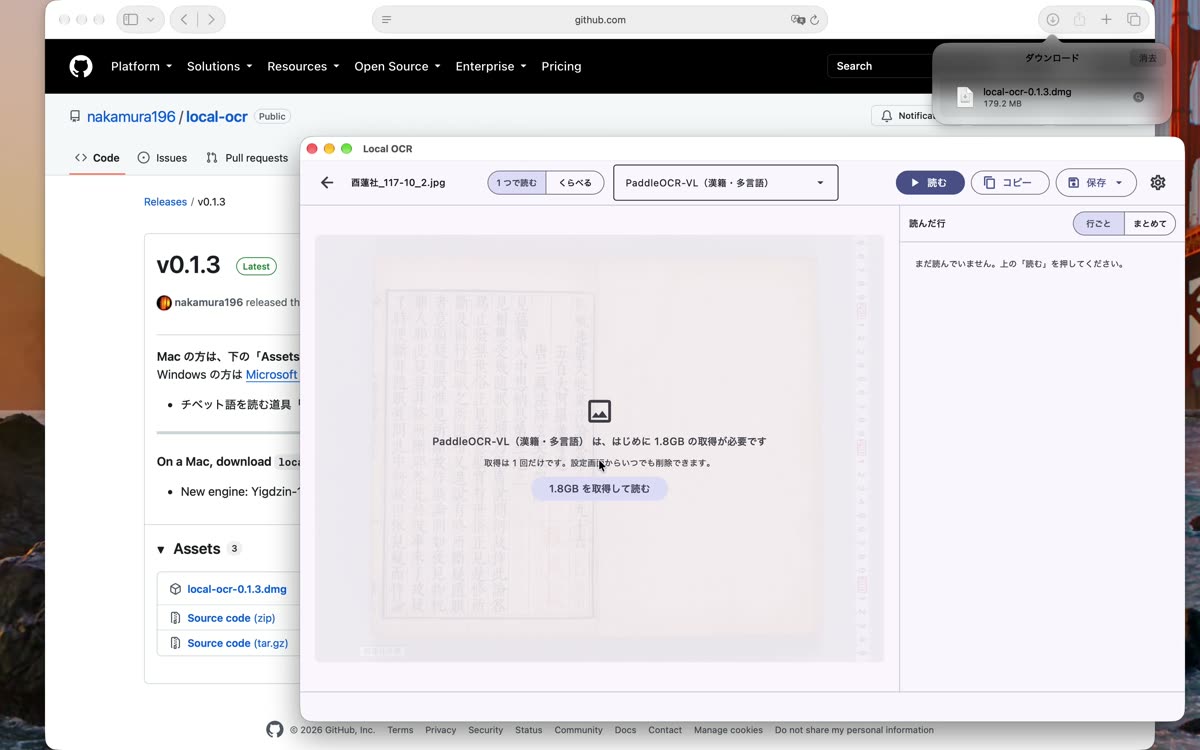Click 消去 to clear downloads list

[x=1147, y=58]
